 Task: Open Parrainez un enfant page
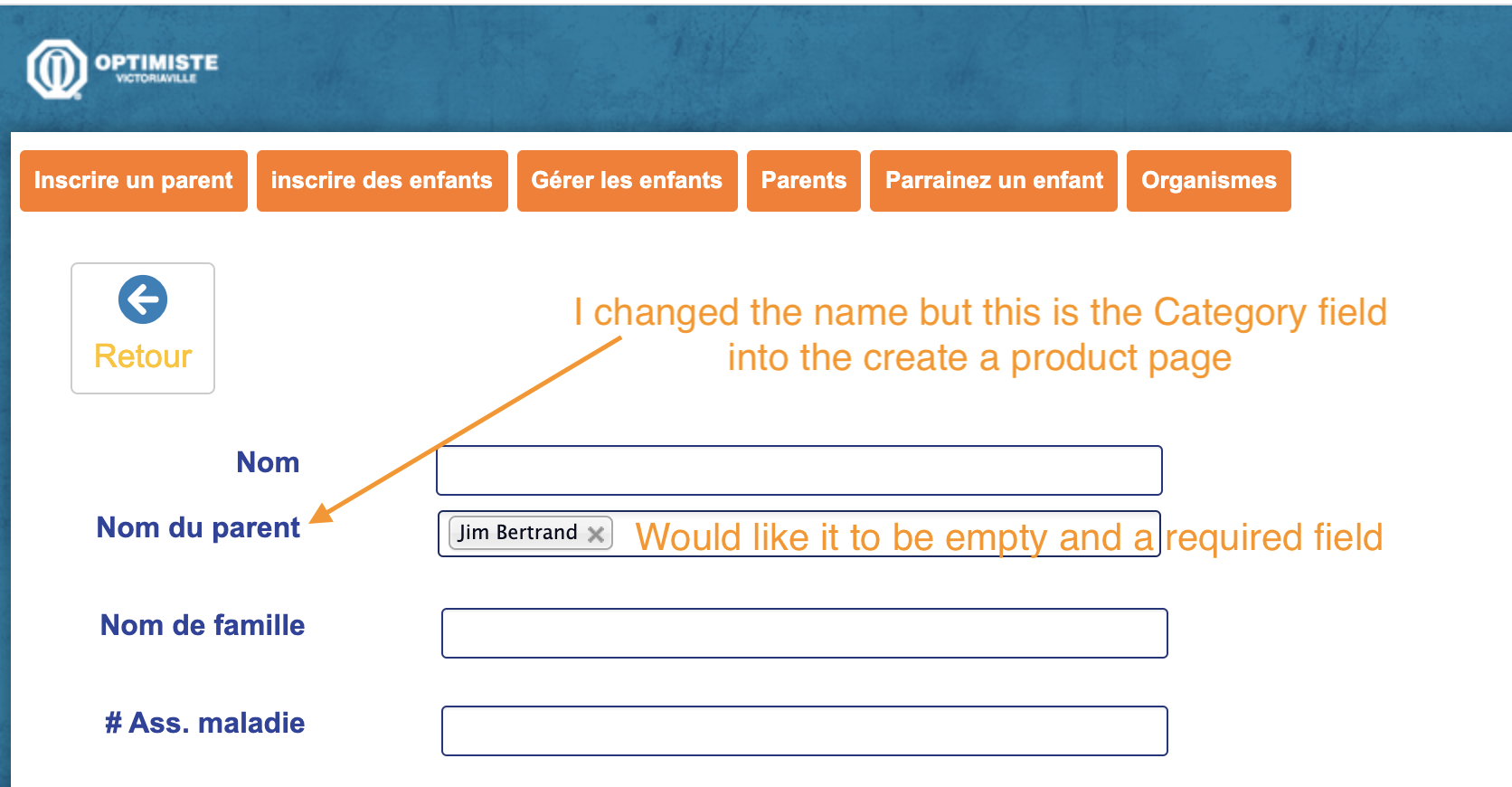click(993, 181)
